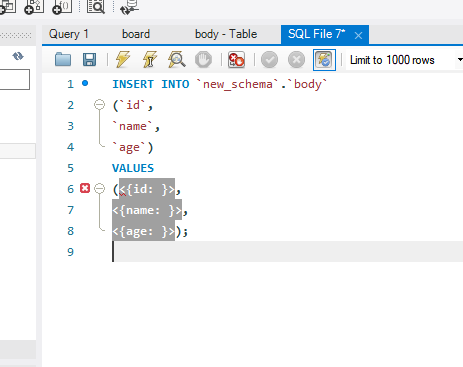Save the script with floppy disk icon
This screenshot has width=463, height=367.
(x=89, y=60)
